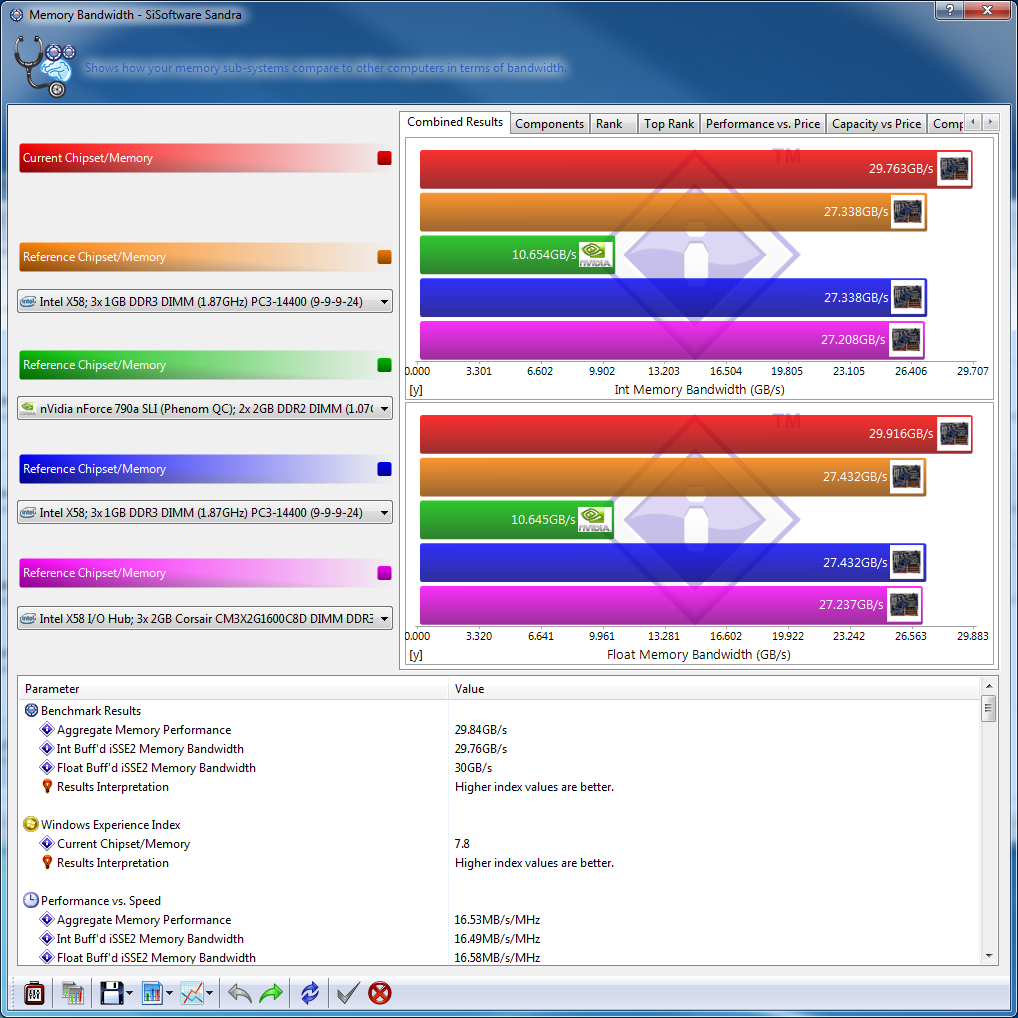Click the Benchmark Results group icon
Viewport: 1018px width, 1018px height.
coord(31,710)
